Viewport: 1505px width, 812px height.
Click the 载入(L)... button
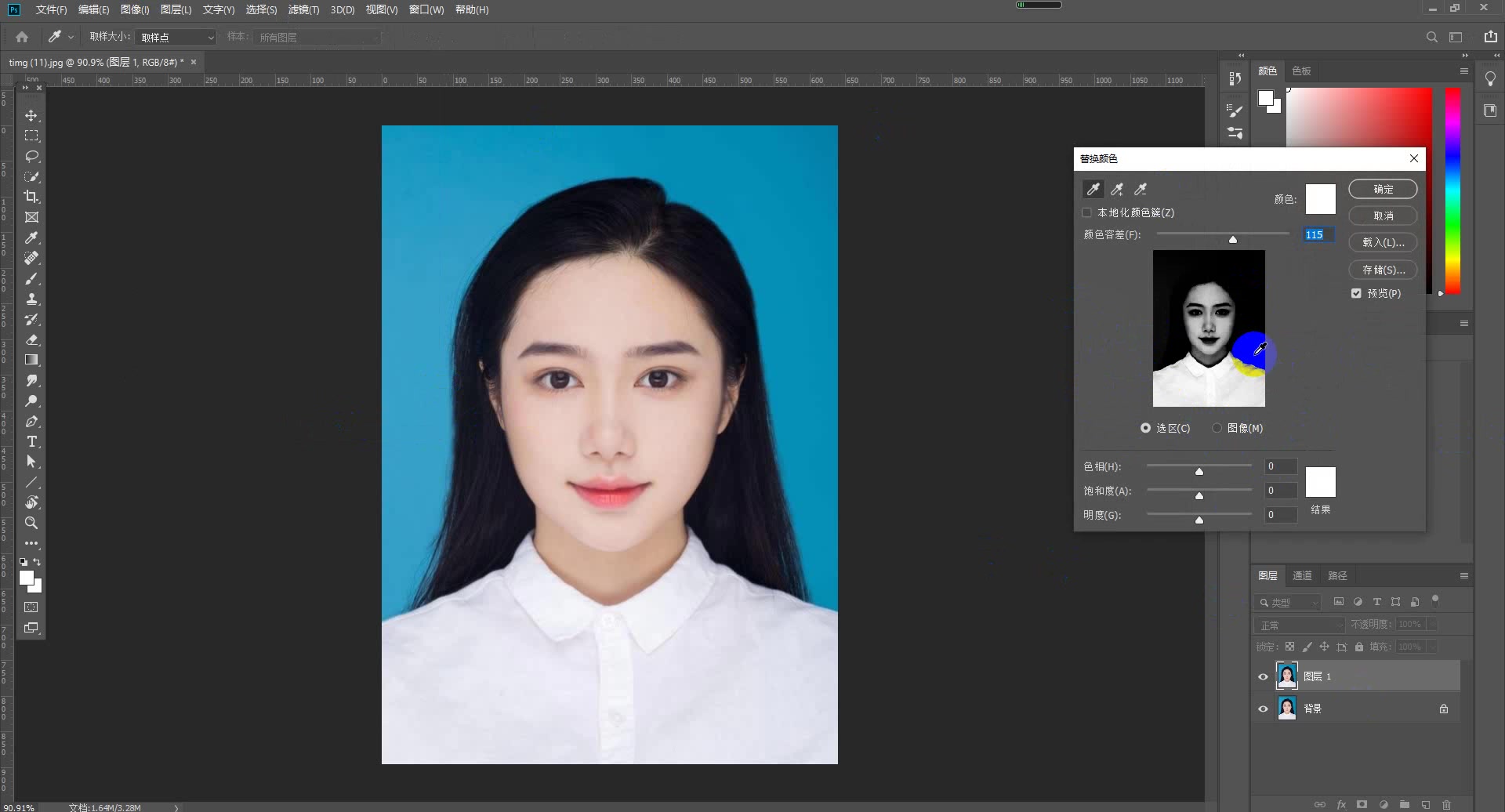click(x=1383, y=242)
